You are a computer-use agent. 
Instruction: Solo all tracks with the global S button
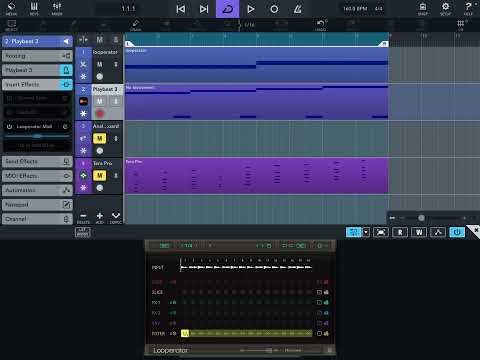pos(116,40)
